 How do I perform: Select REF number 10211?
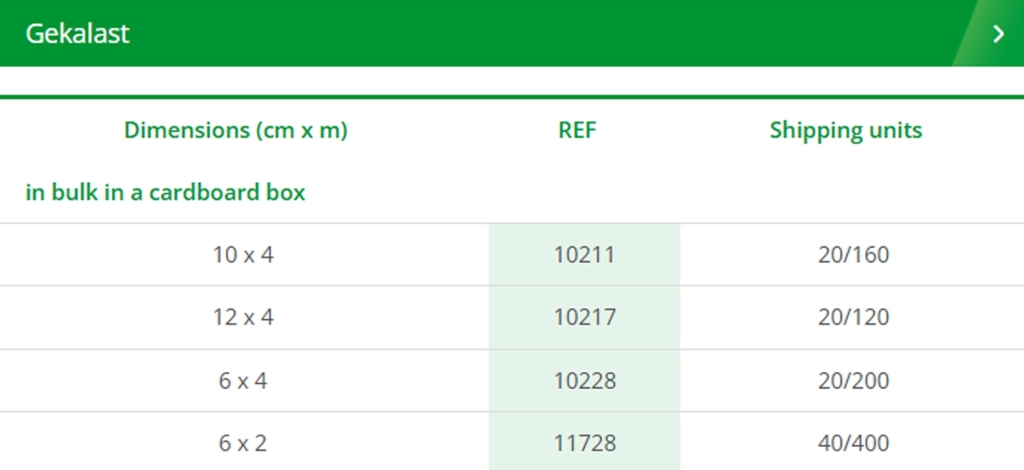pyautogui.click(x=584, y=255)
